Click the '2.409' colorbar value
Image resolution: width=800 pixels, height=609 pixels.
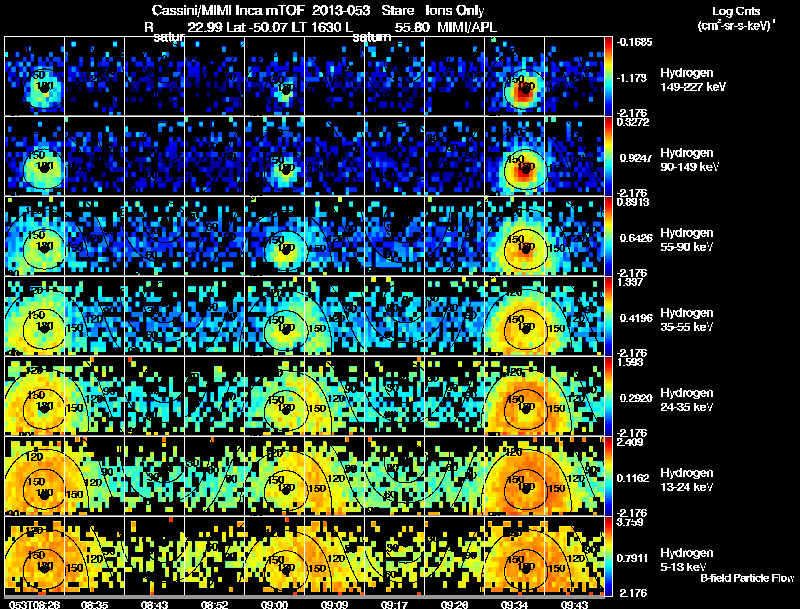pos(630,442)
